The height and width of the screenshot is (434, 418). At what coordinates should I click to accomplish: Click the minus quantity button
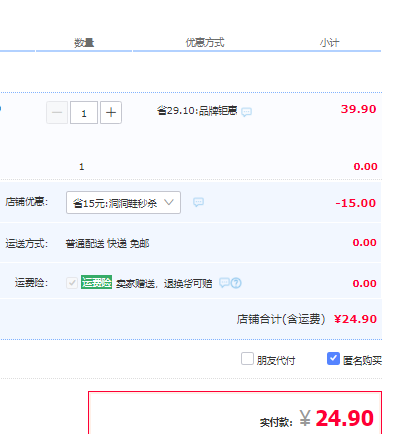tap(57, 113)
